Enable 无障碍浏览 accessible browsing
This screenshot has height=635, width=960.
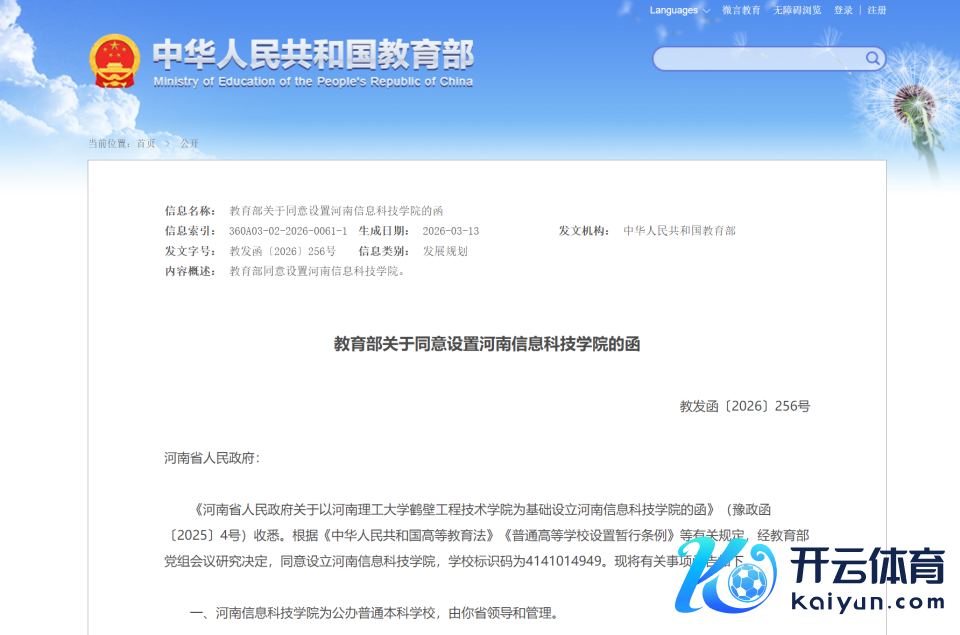pyautogui.click(x=797, y=10)
